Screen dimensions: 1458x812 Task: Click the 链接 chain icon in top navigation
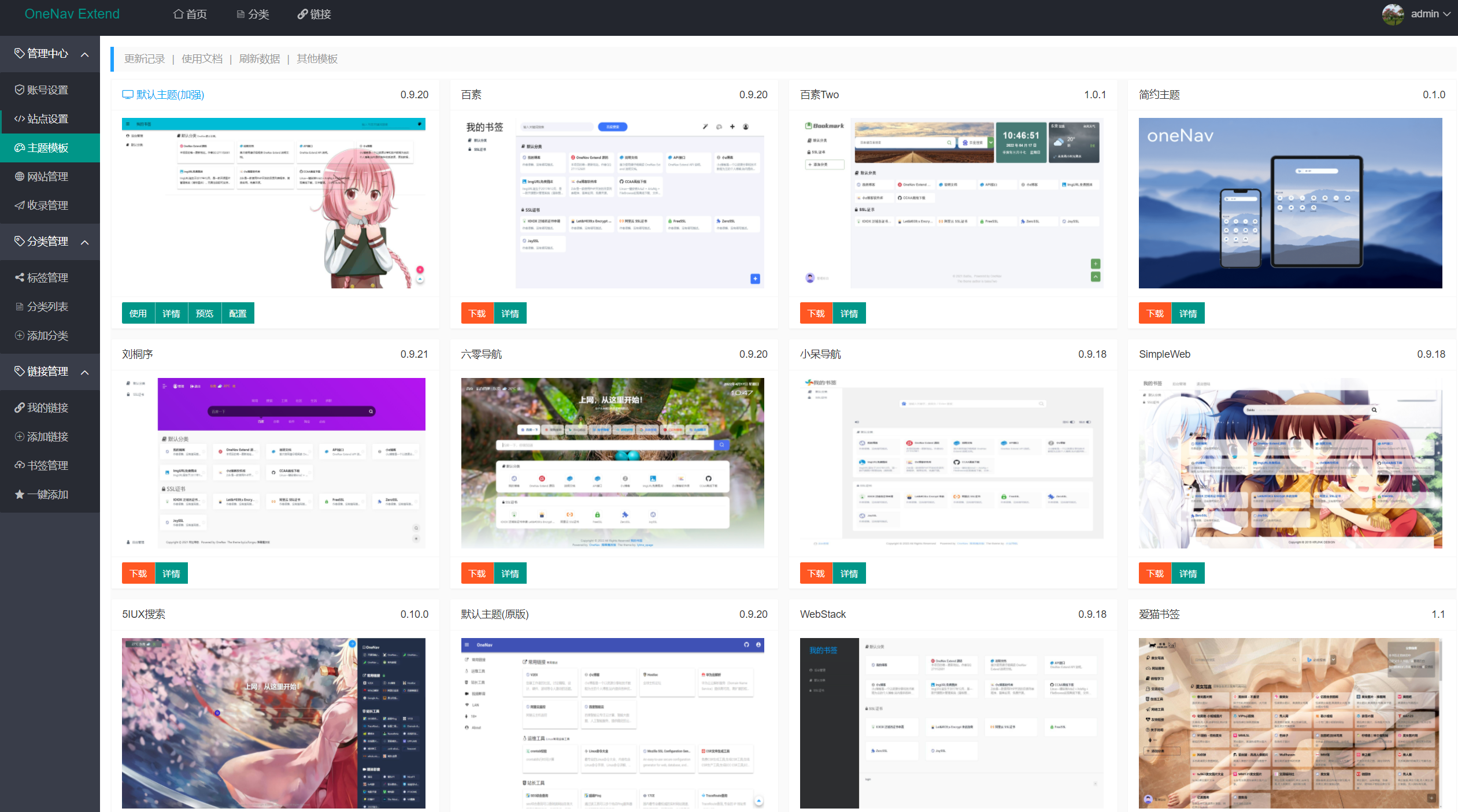click(x=302, y=14)
